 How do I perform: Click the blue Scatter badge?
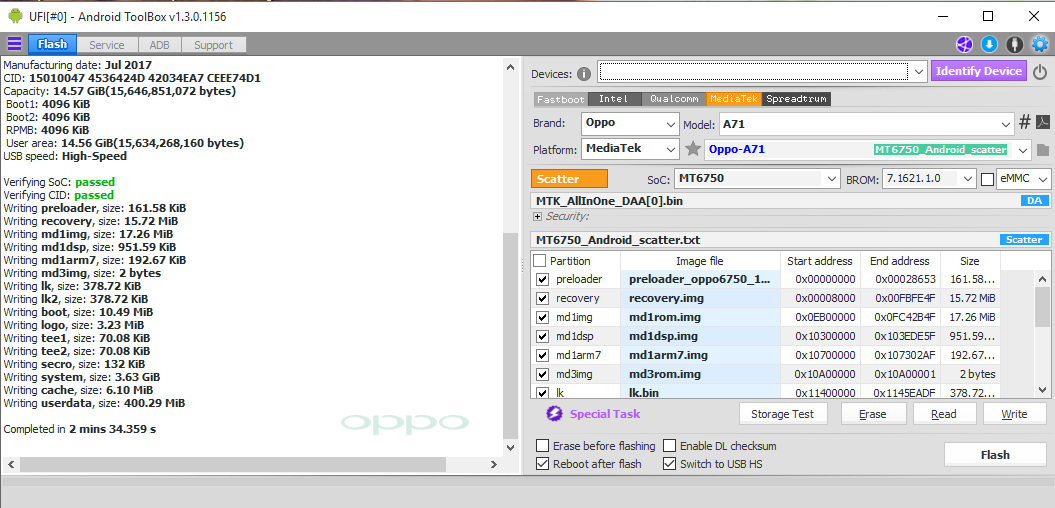(x=1024, y=240)
